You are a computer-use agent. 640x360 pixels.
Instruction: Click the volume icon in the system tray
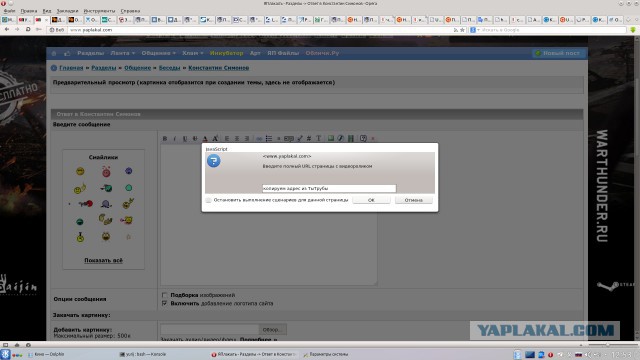click(x=588, y=355)
